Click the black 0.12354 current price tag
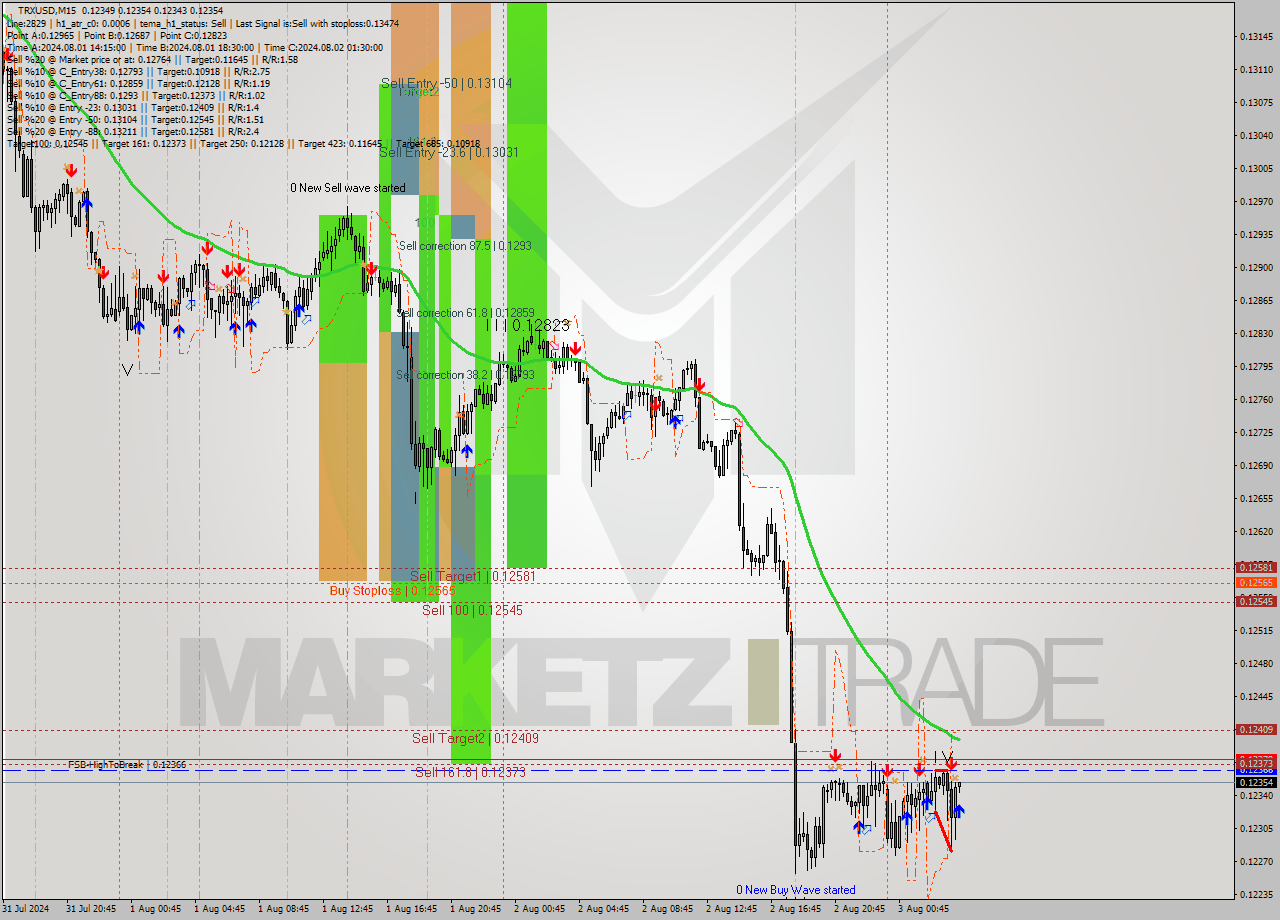This screenshot has height=920, width=1280. [x=1256, y=782]
